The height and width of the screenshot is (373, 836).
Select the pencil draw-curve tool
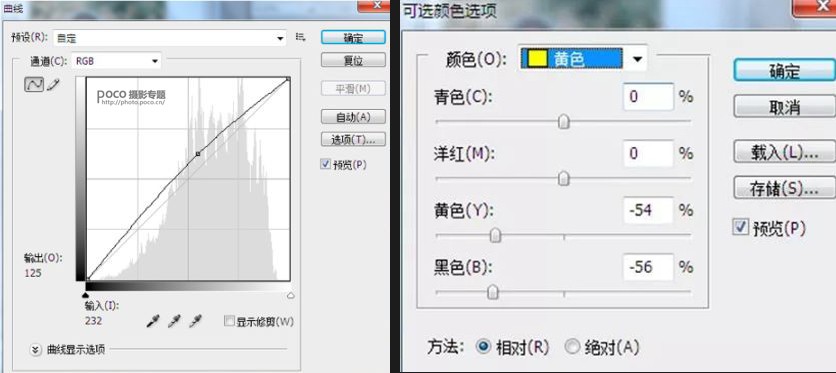point(53,84)
